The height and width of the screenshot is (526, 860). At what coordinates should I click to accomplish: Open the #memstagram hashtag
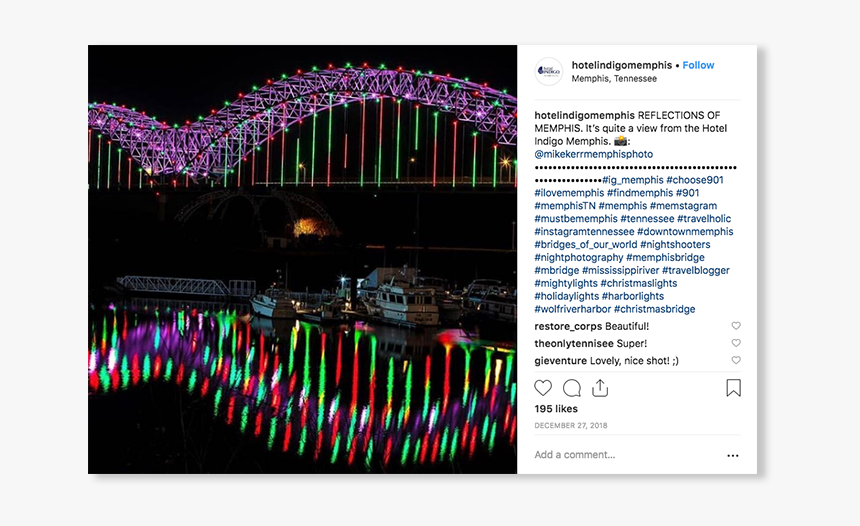[x=683, y=206]
